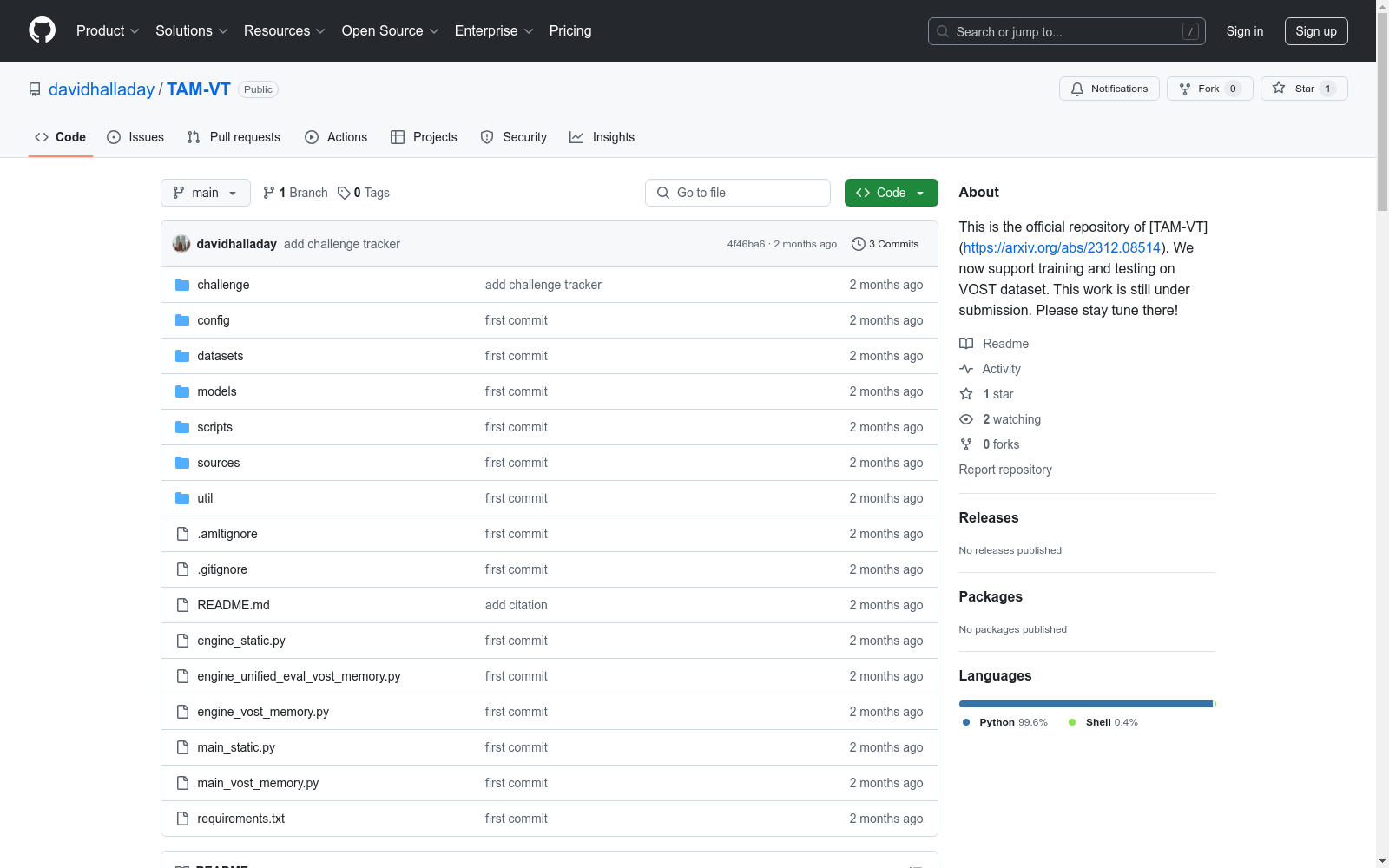Click the GitHub logo icon
The height and width of the screenshot is (868, 1389).
(x=42, y=30)
